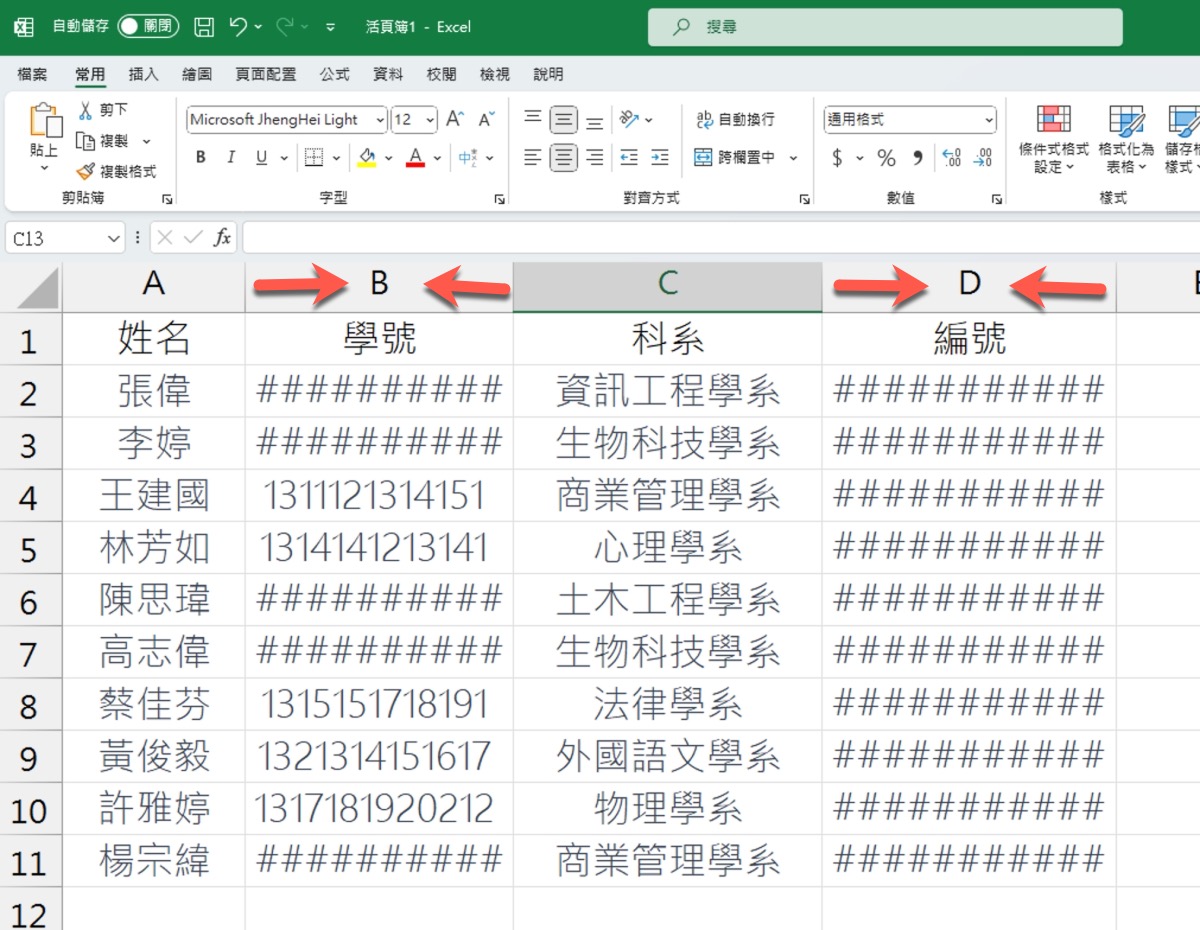Viewport: 1200px width, 930px height.
Task: Expand the Name Box dropdown arrow
Action: pyautogui.click(x=113, y=238)
